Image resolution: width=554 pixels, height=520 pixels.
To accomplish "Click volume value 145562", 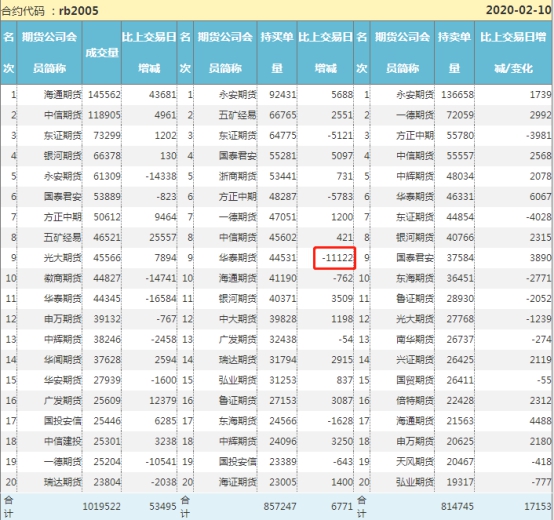I will click(x=104, y=95).
